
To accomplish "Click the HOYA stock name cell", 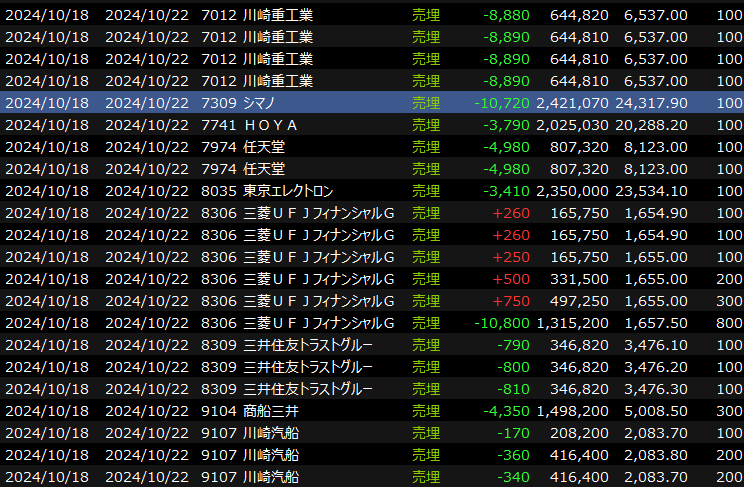I will click(x=271, y=125).
